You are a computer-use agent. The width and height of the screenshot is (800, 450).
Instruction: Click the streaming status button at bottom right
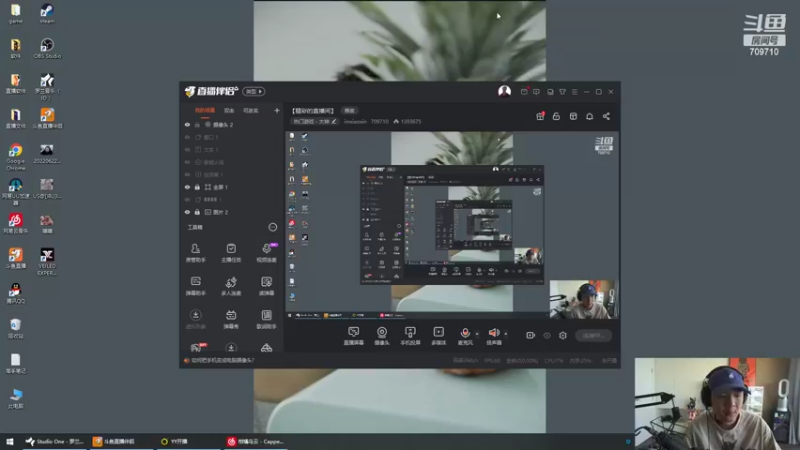point(593,335)
